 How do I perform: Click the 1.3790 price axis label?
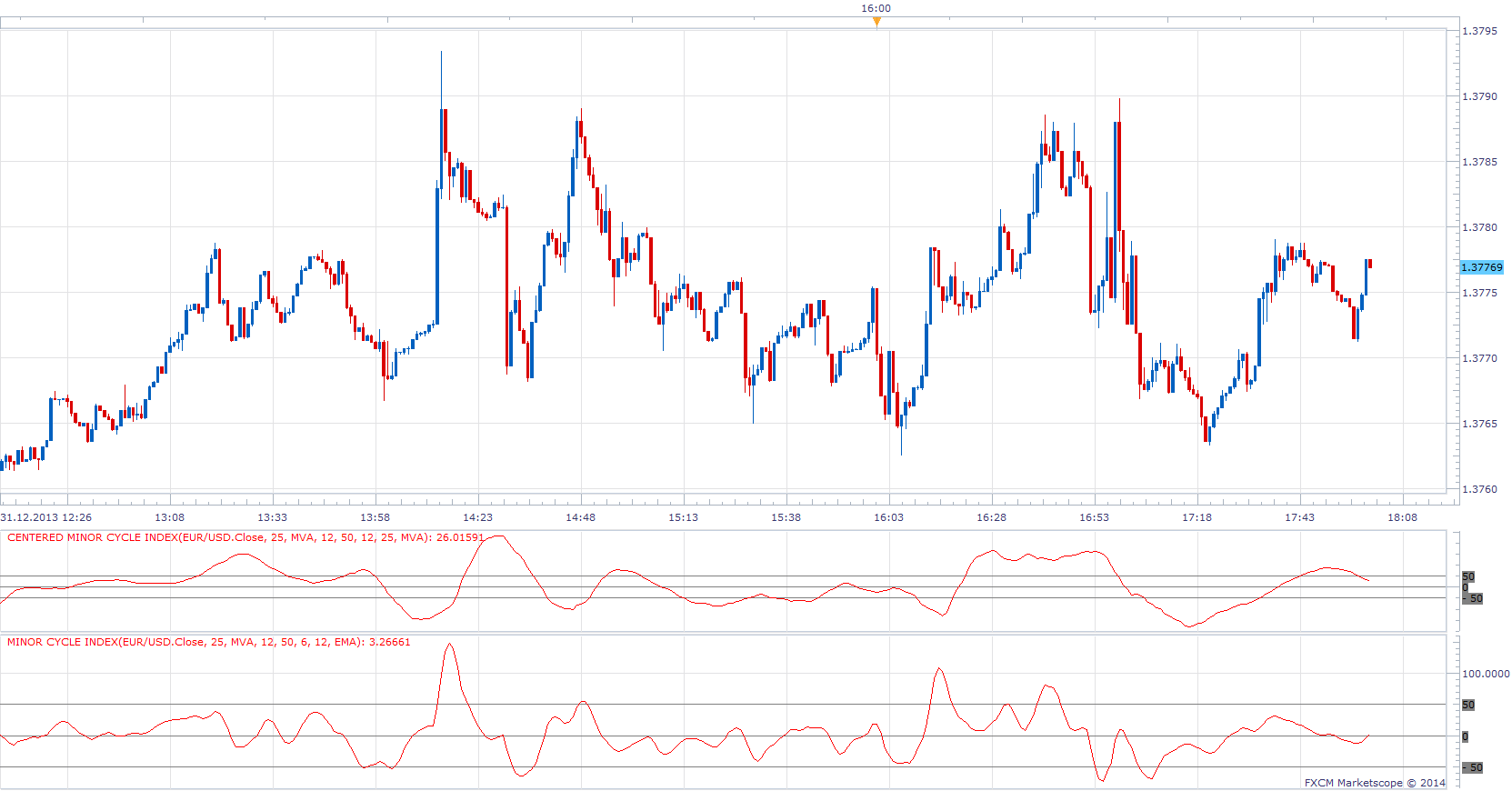[x=1479, y=96]
